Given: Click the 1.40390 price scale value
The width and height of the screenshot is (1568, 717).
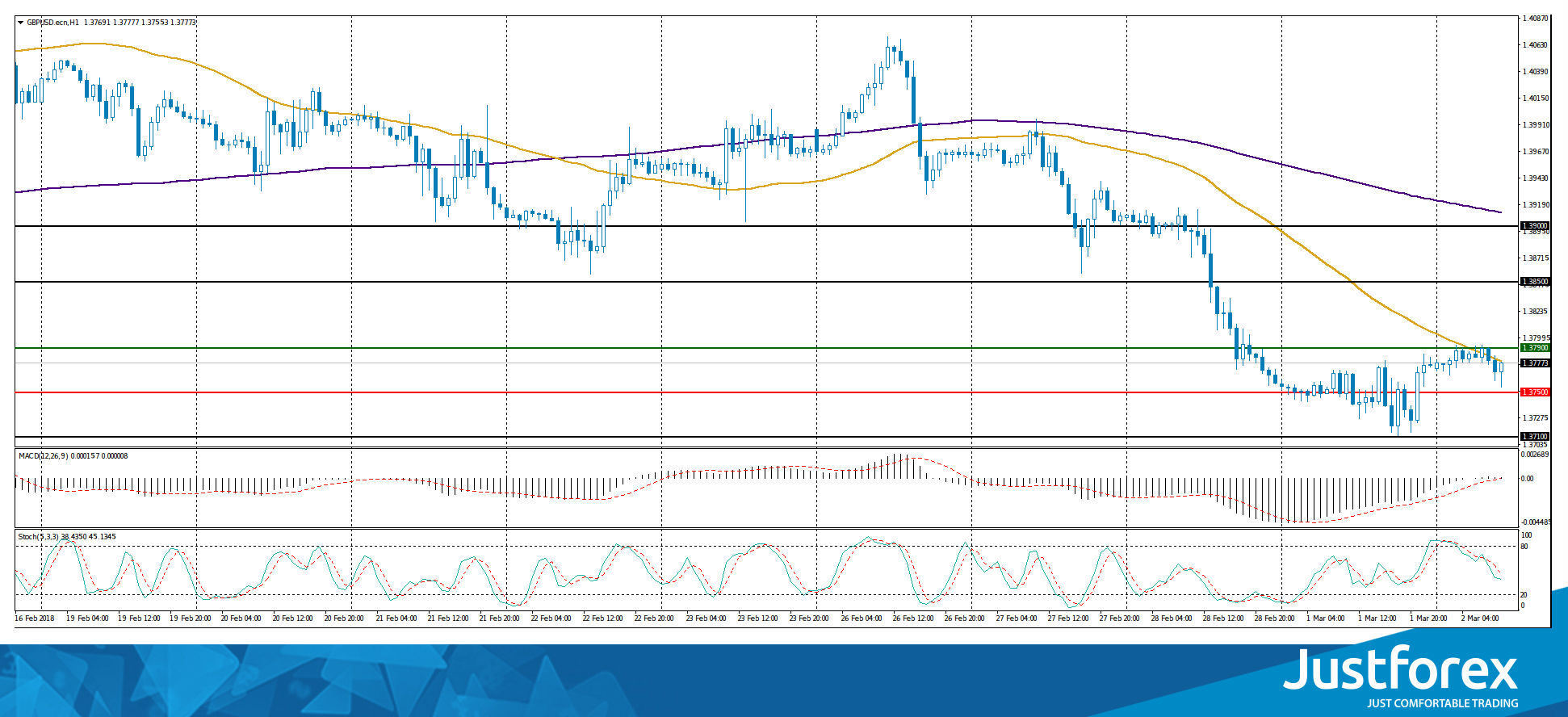Looking at the screenshot, I should 1535,72.
